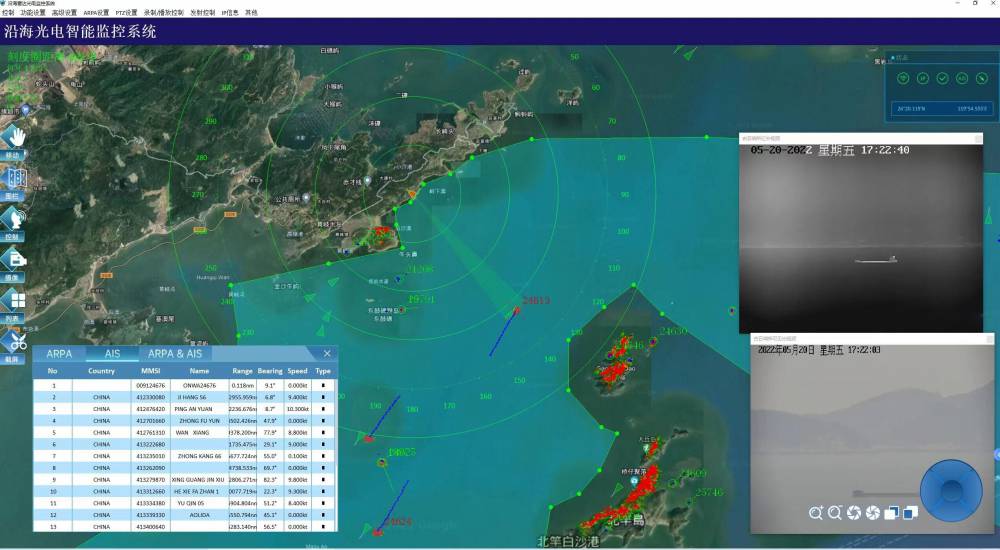Select the AOLIDA row
The width and height of the screenshot is (1000, 550).
pyautogui.click(x=185, y=515)
